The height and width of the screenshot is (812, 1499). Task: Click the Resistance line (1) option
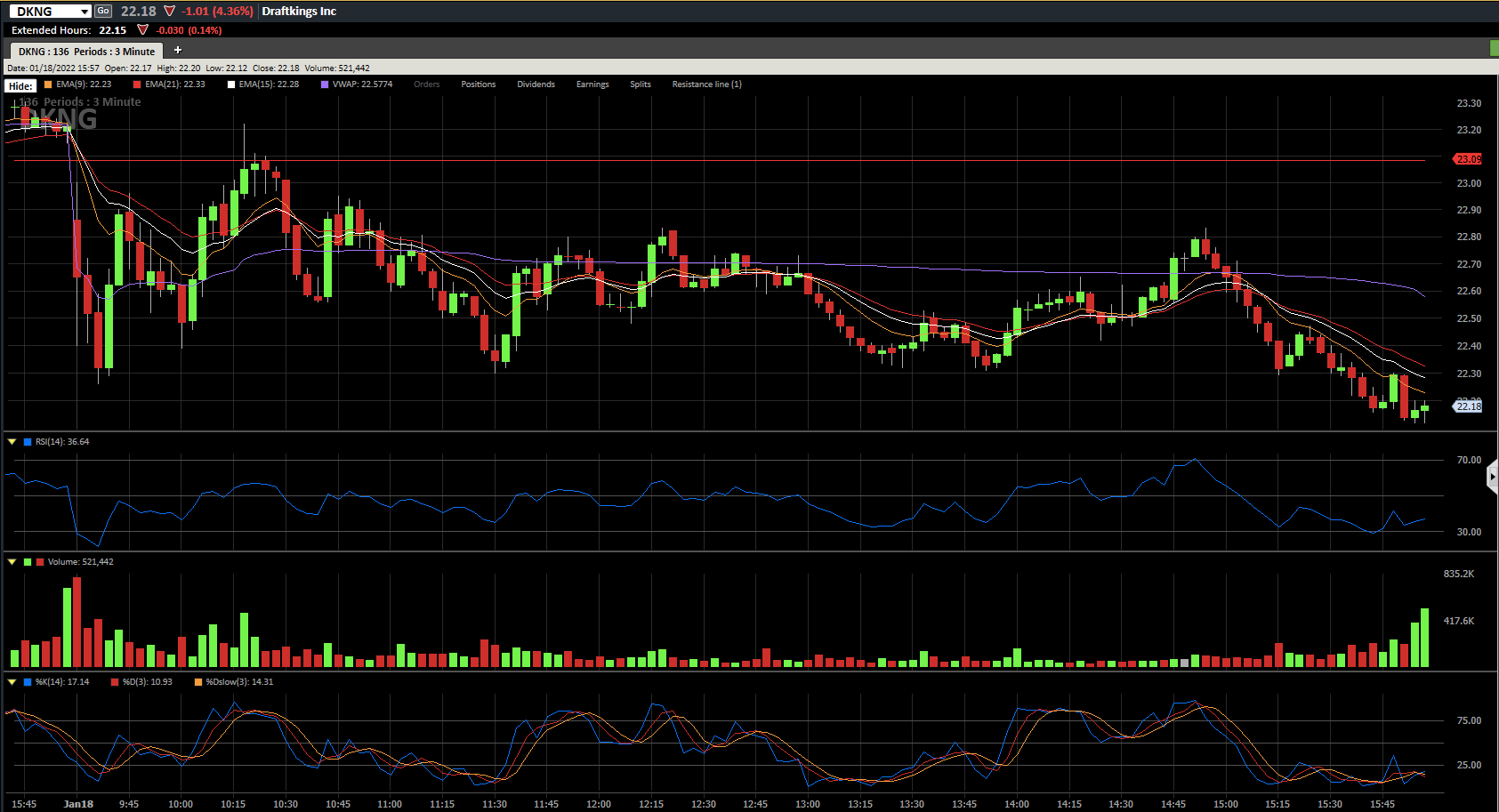[x=706, y=84]
